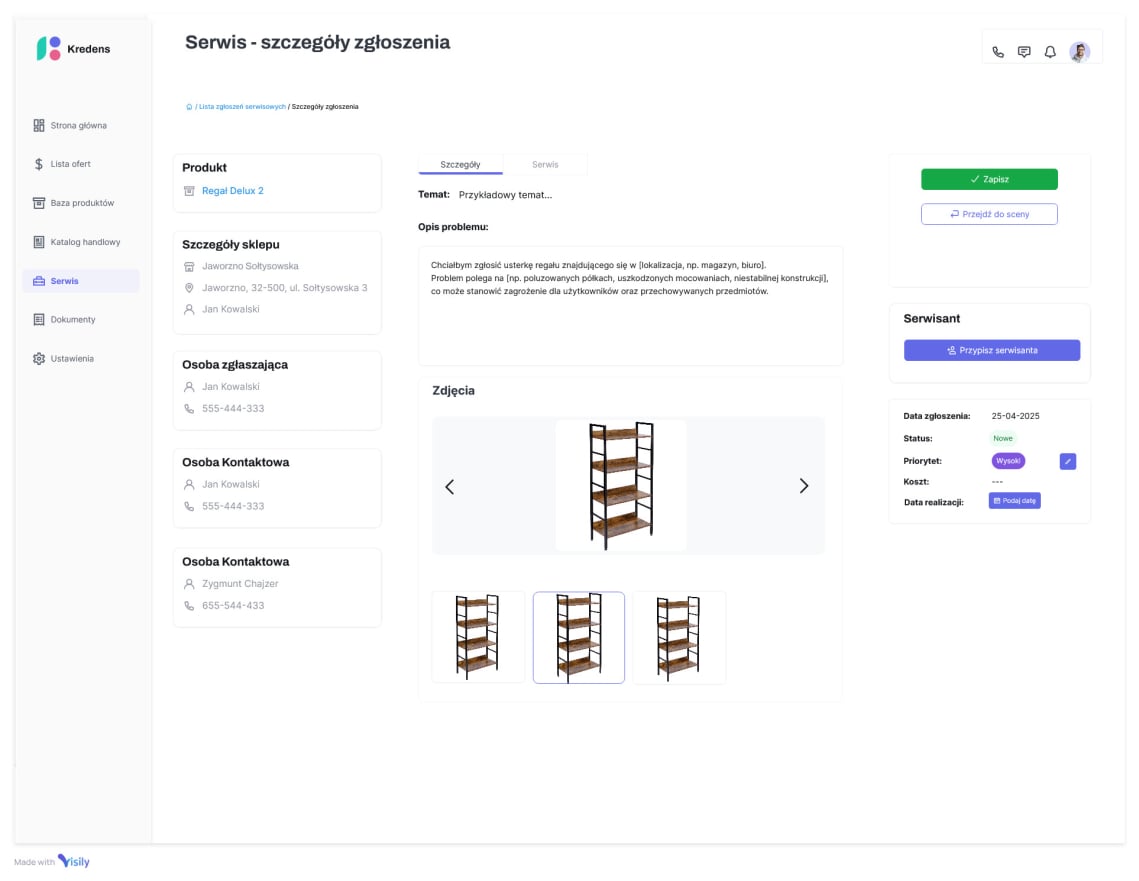The width and height of the screenshot is (1139, 881).
Task: Select the third shelf photo thumbnail
Action: [x=679, y=637]
